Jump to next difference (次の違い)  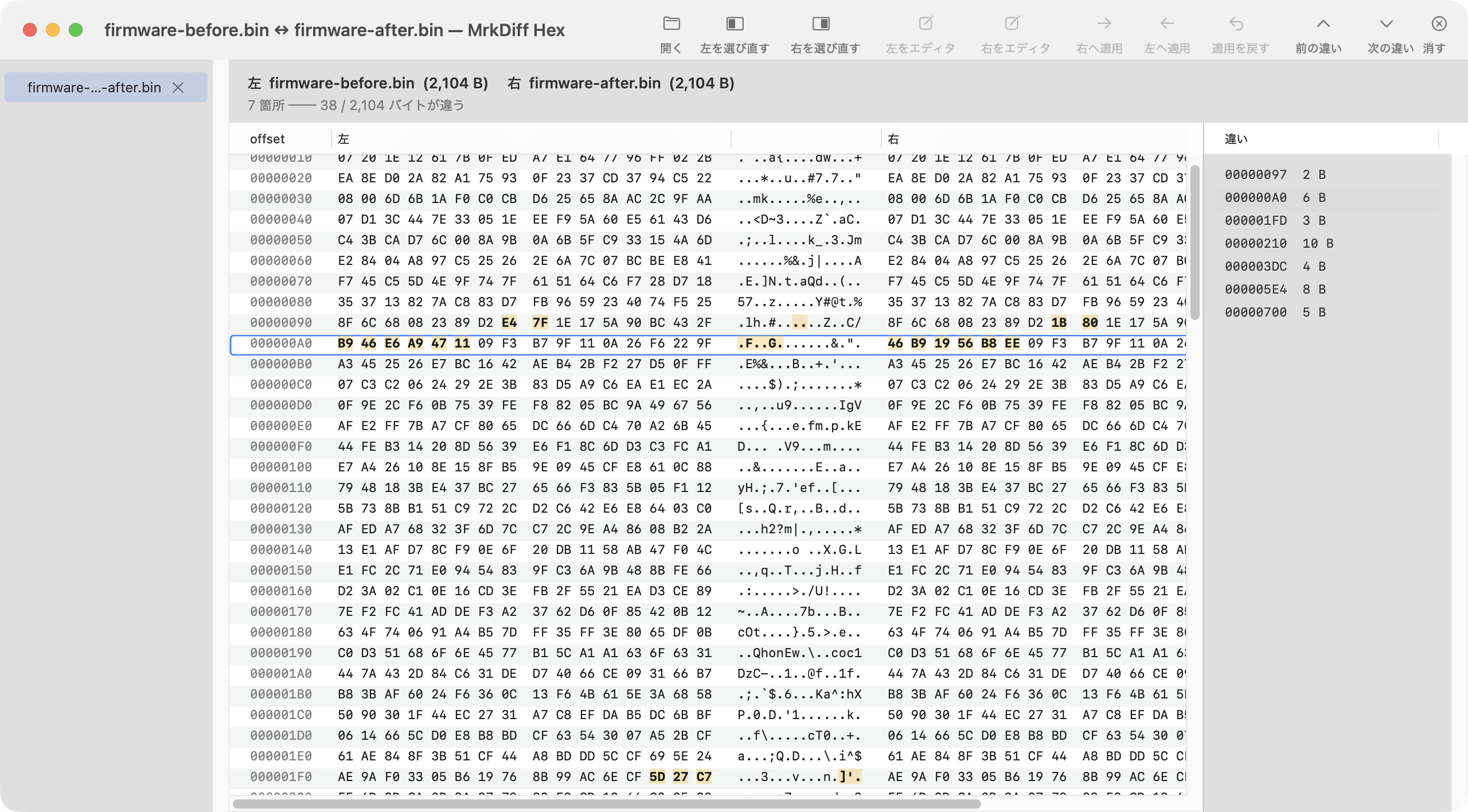[x=1391, y=33]
